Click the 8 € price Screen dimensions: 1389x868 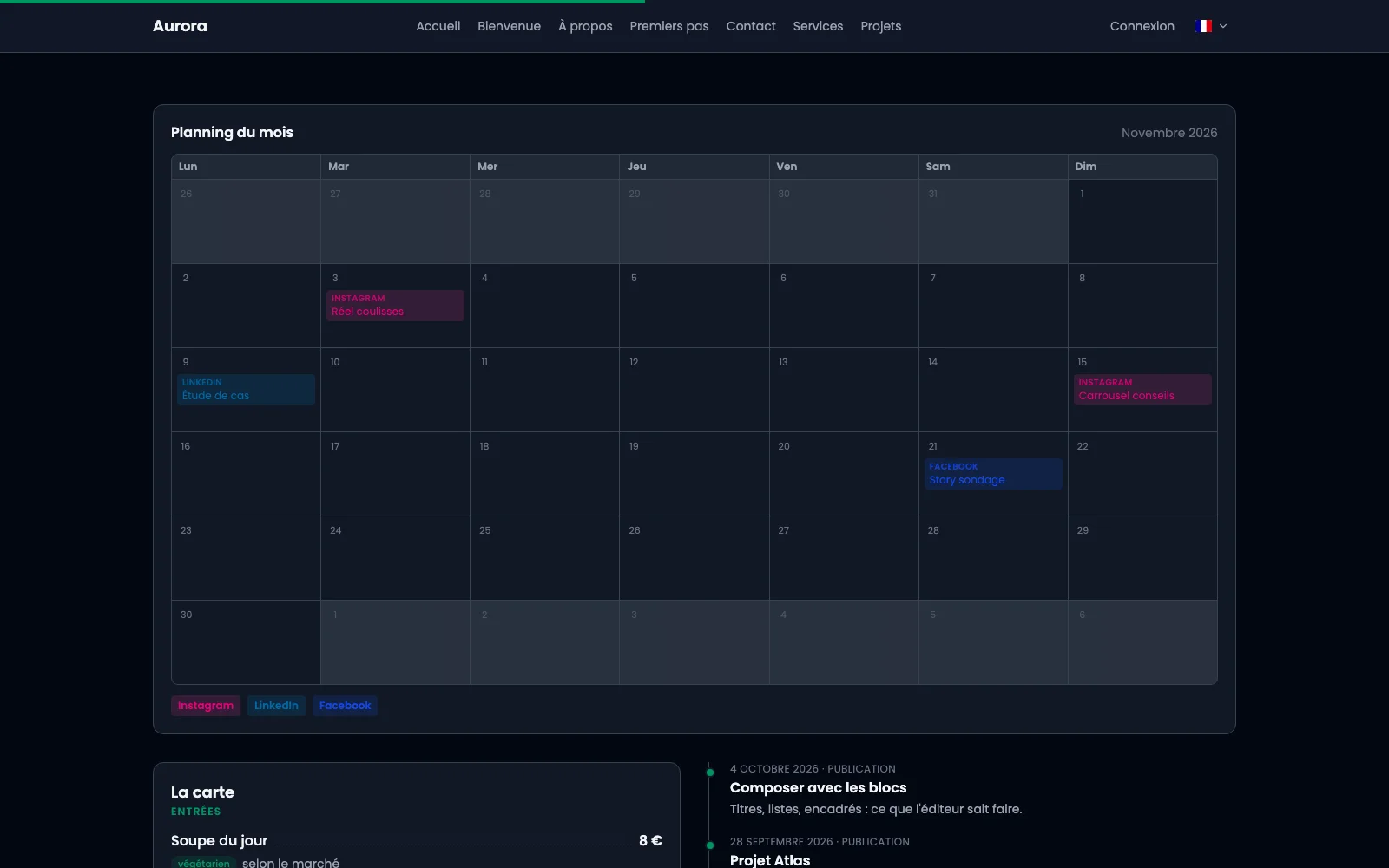pos(650,840)
